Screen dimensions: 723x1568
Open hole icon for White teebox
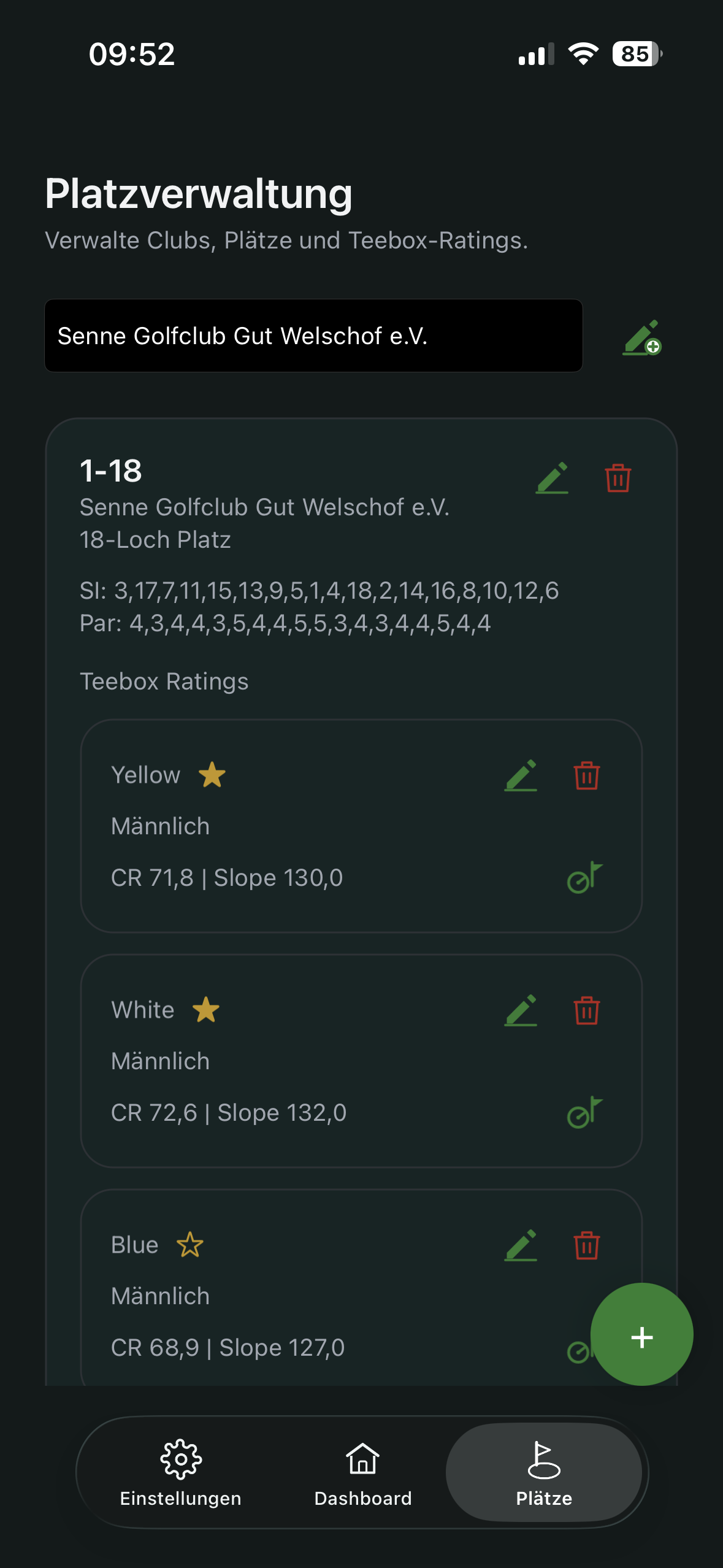click(584, 1112)
